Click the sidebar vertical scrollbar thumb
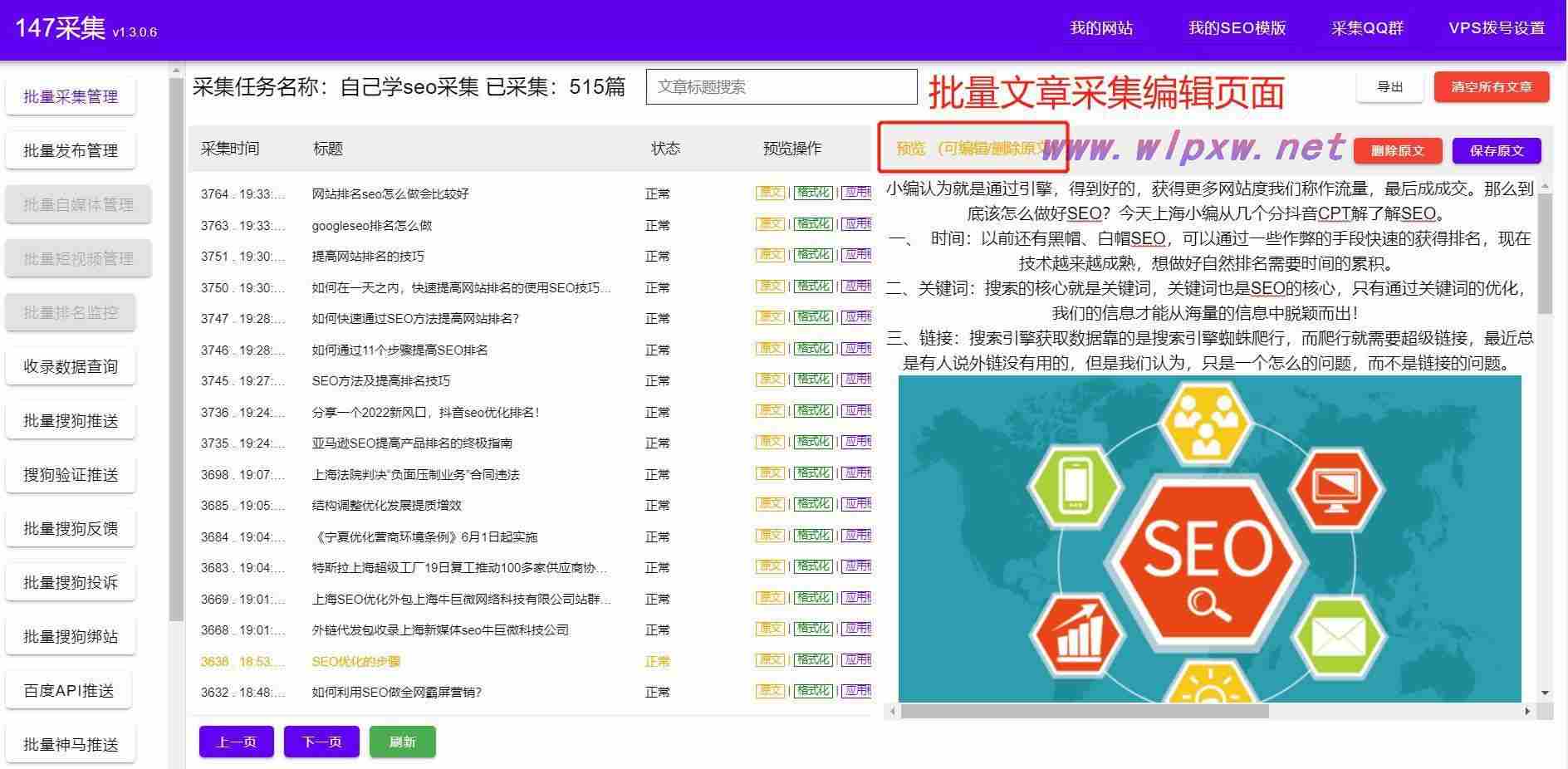This screenshot has height=769, width=1568. [176, 350]
